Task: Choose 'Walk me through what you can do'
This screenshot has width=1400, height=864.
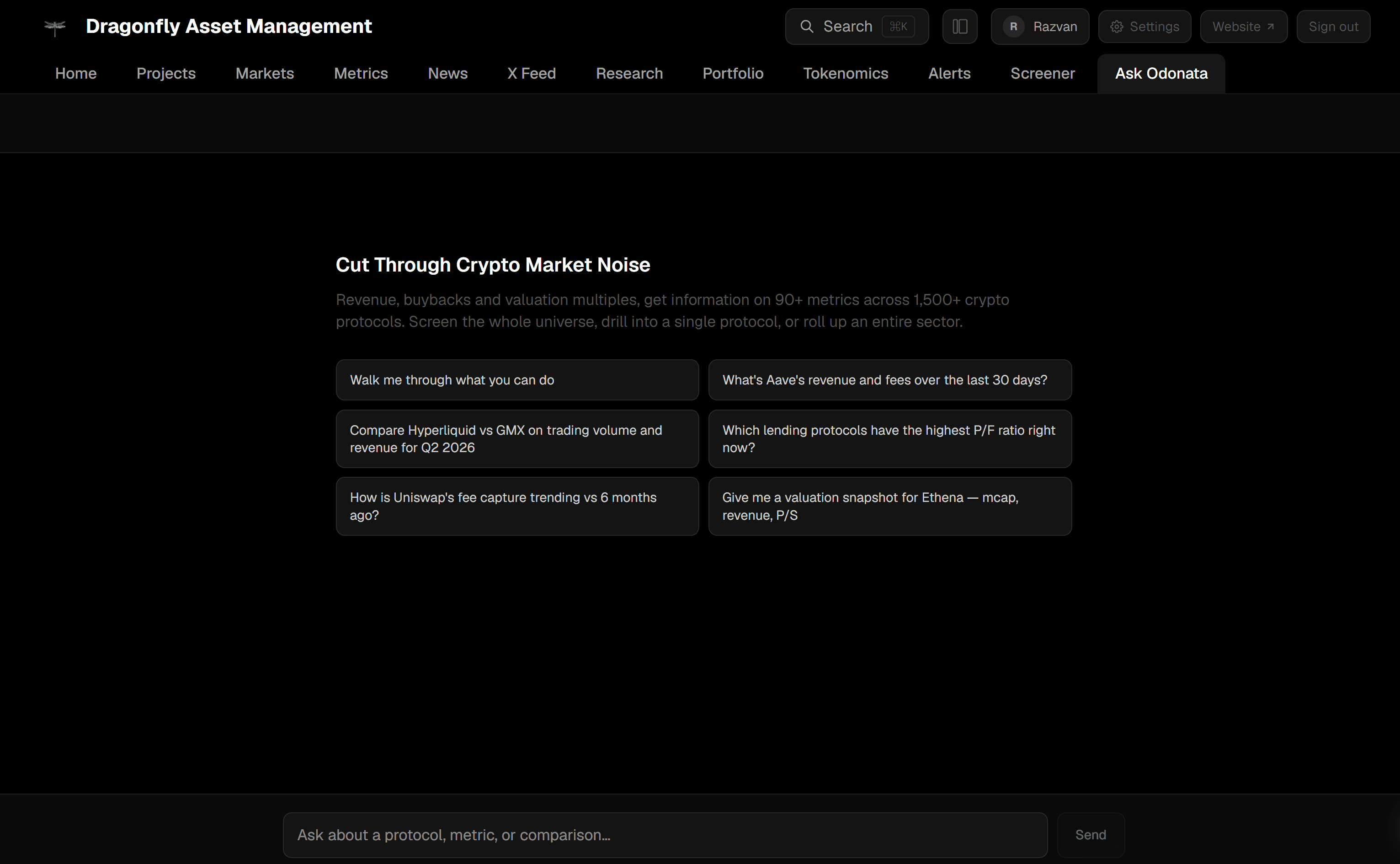Action: 517,380
